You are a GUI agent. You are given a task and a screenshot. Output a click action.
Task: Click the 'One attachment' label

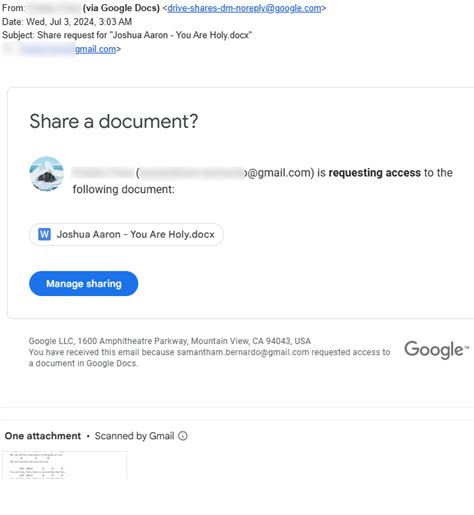(43, 436)
